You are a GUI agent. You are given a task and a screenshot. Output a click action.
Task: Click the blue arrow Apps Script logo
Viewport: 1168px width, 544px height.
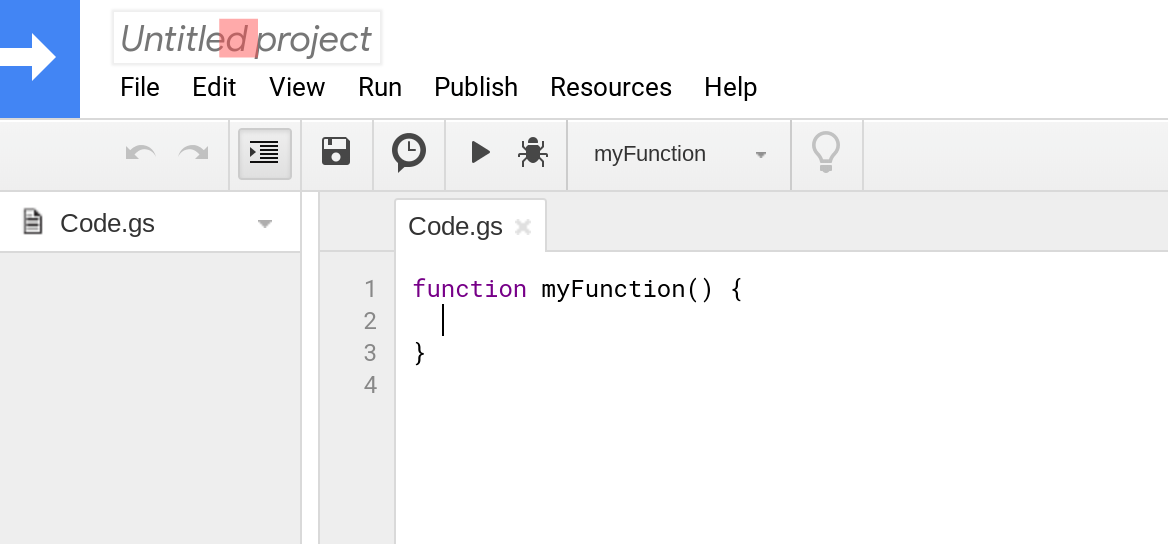point(39,59)
